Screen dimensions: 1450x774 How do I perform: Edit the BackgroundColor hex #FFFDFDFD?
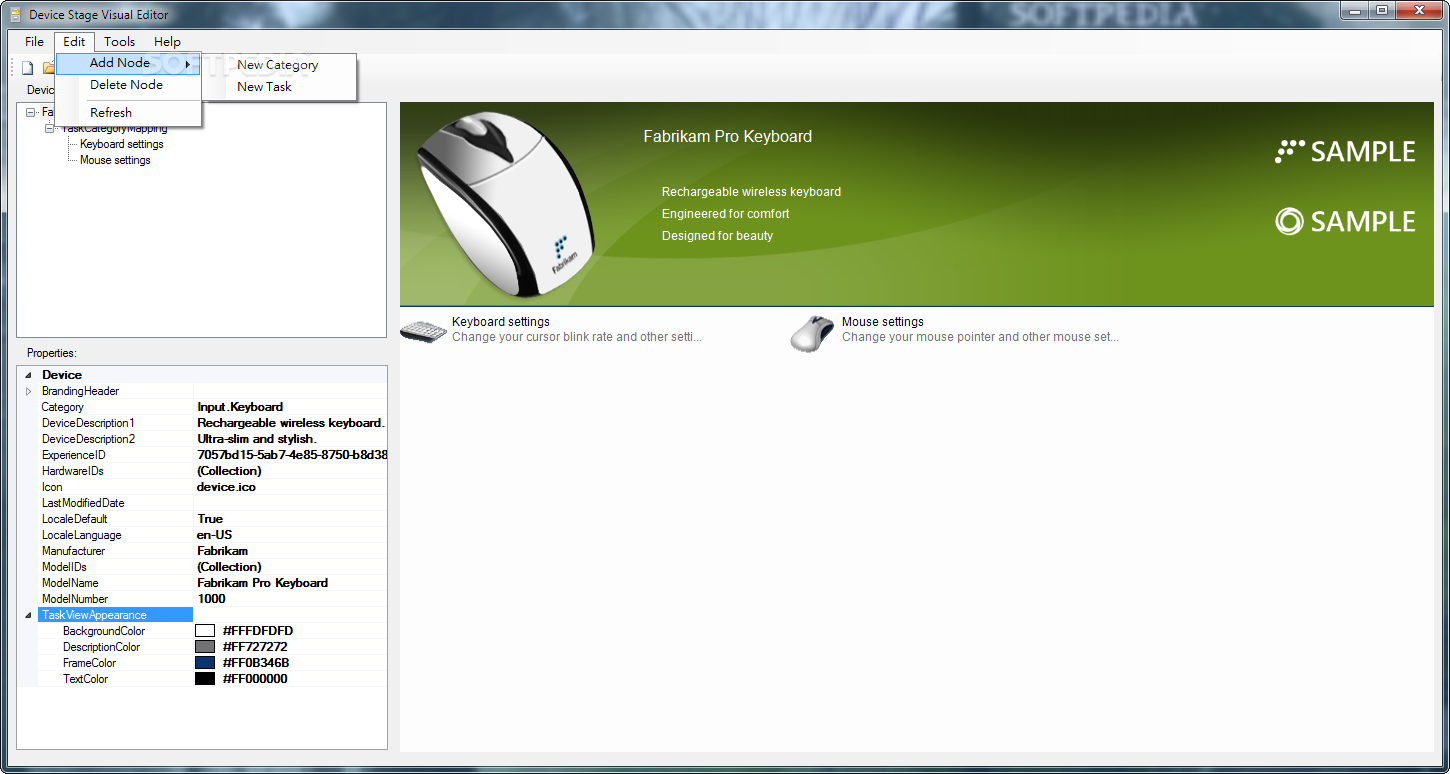pyautogui.click(x=258, y=631)
